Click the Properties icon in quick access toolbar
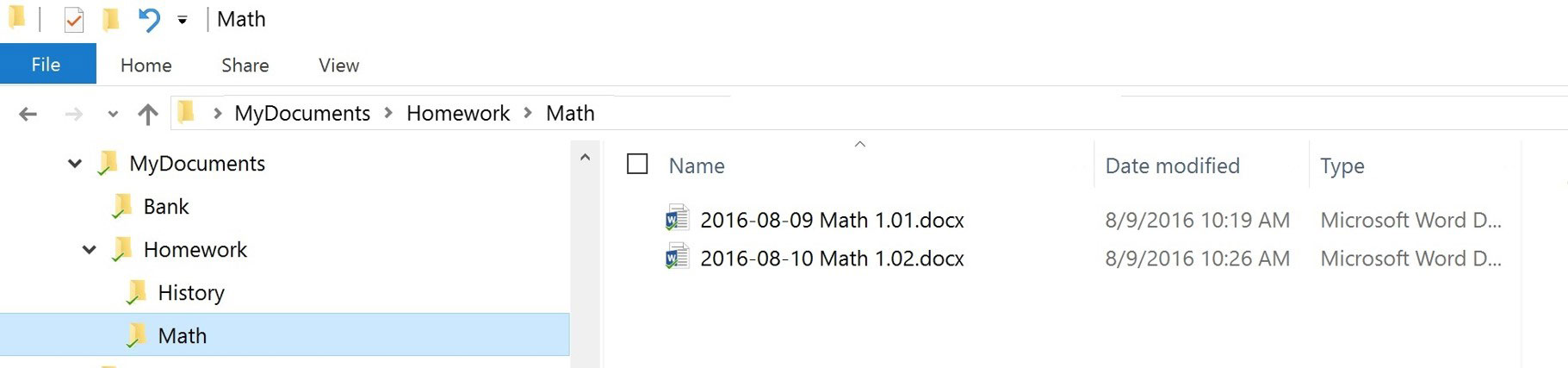This screenshot has width=1568, height=368. pyautogui.click(x=74, y=20)
